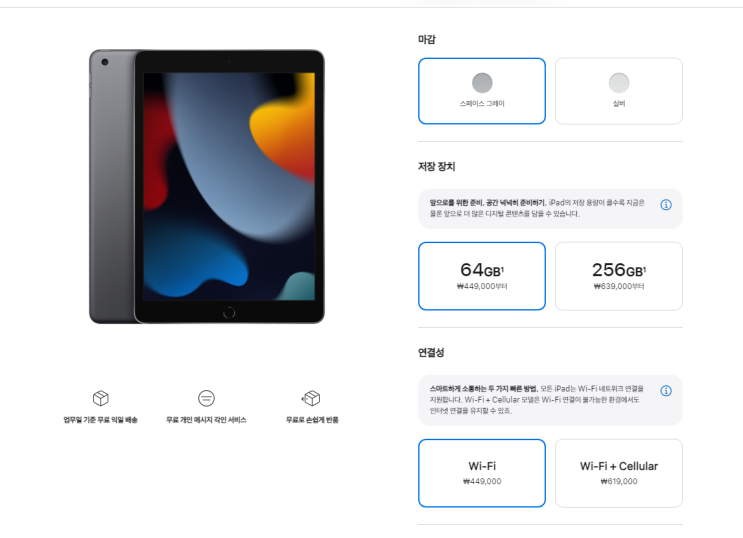The image size is (743, 538).
Task: Choose the Wi-Fi + Cellular option
Action: click(619, 473)
